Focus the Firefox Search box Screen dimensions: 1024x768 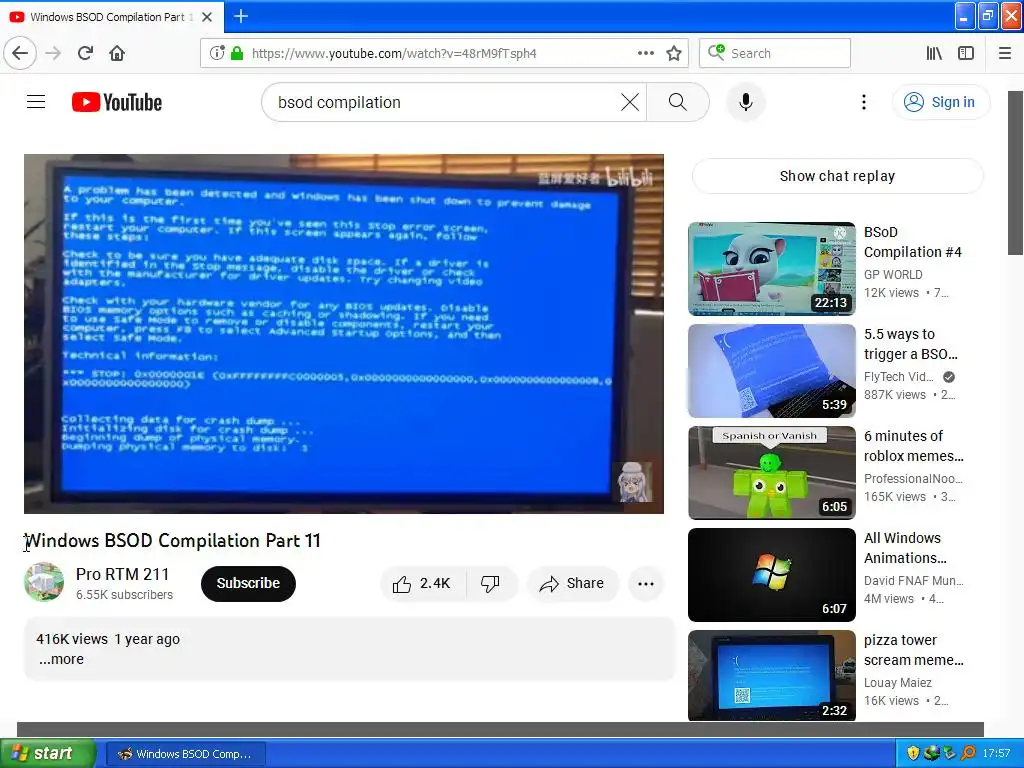775,53
